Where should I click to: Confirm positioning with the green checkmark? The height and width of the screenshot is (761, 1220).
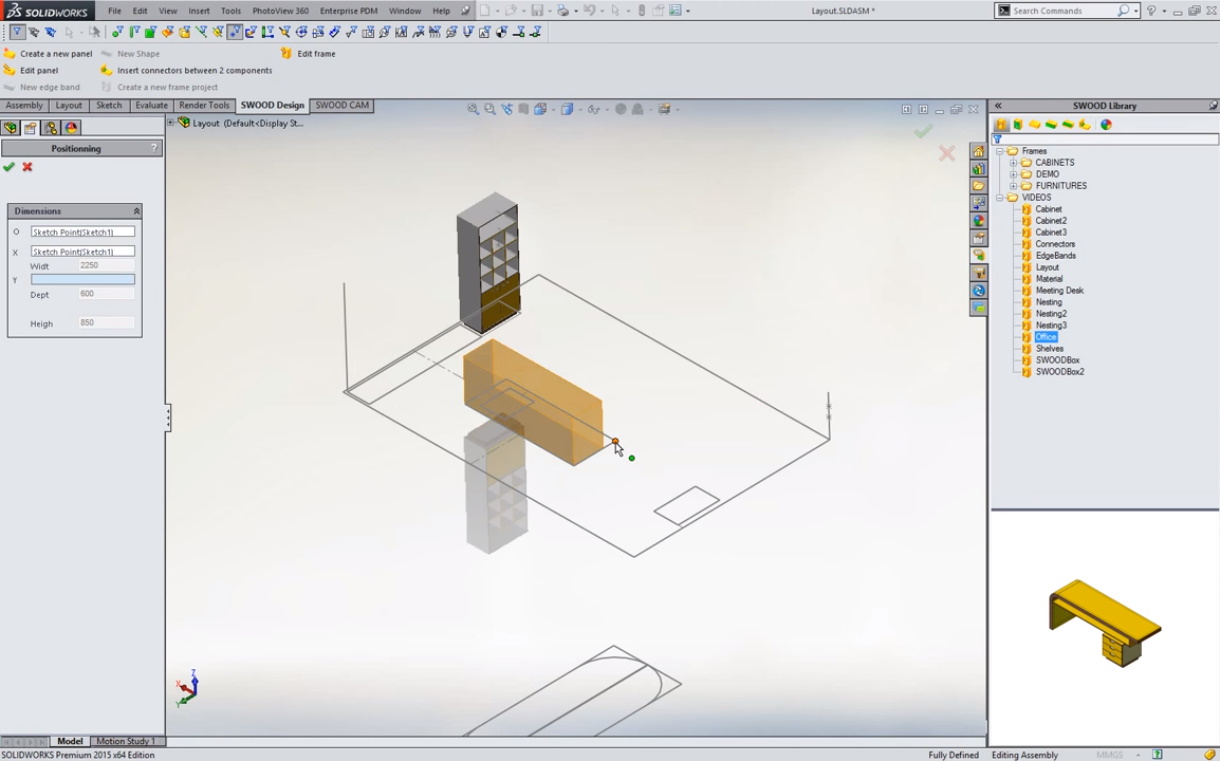(x=9, y=167)
